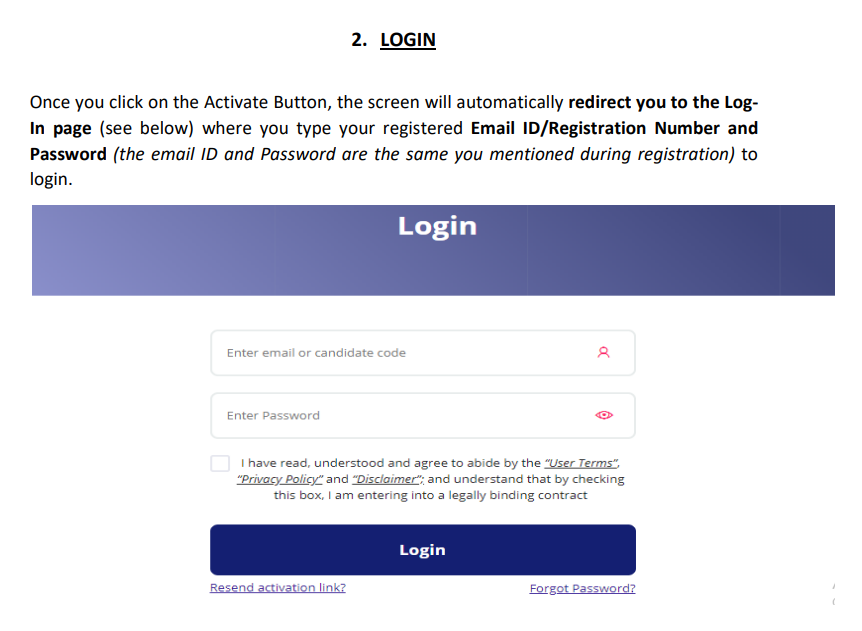Viewport: 862px width, 631px height.
Task: Click the pink user icon in email field
Action: pos(603,353)
